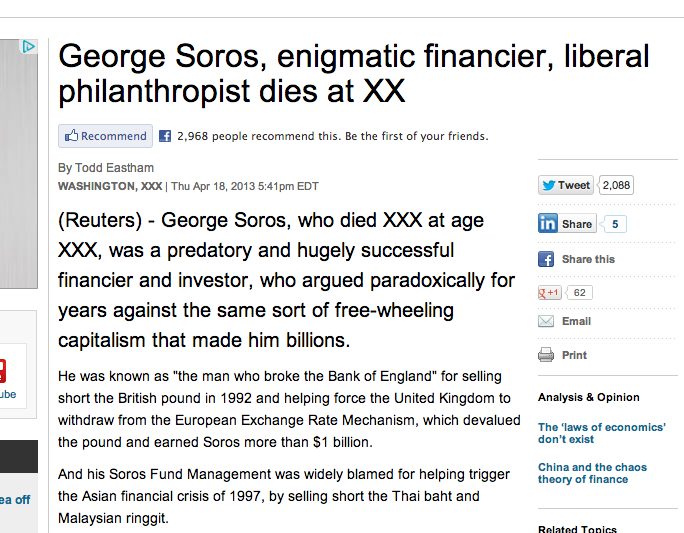This screenshot has width=684, height=533.
Task: Click the printer icon
Action: [x=546, y=355]
